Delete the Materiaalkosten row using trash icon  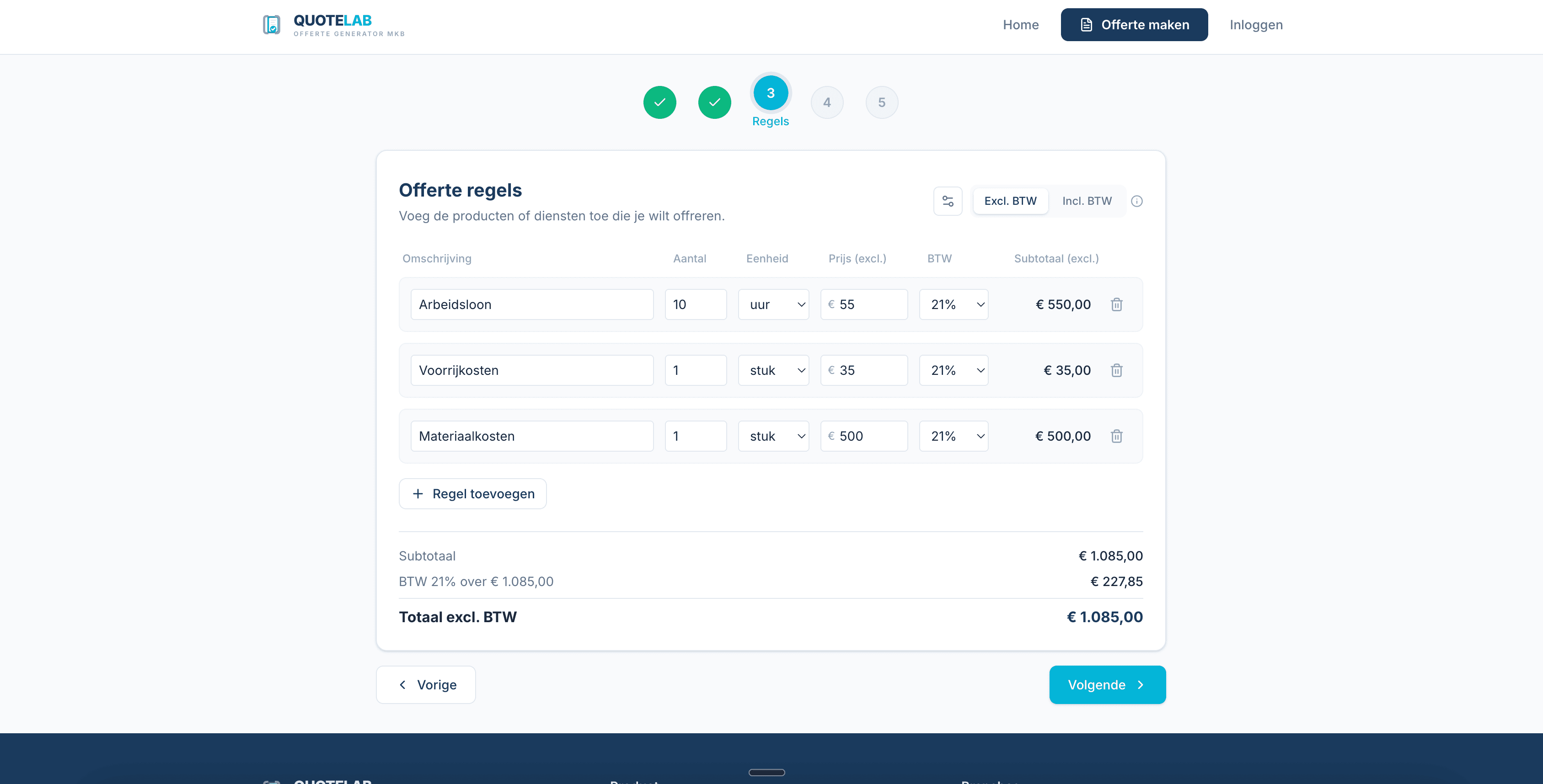pos(1116,436)
